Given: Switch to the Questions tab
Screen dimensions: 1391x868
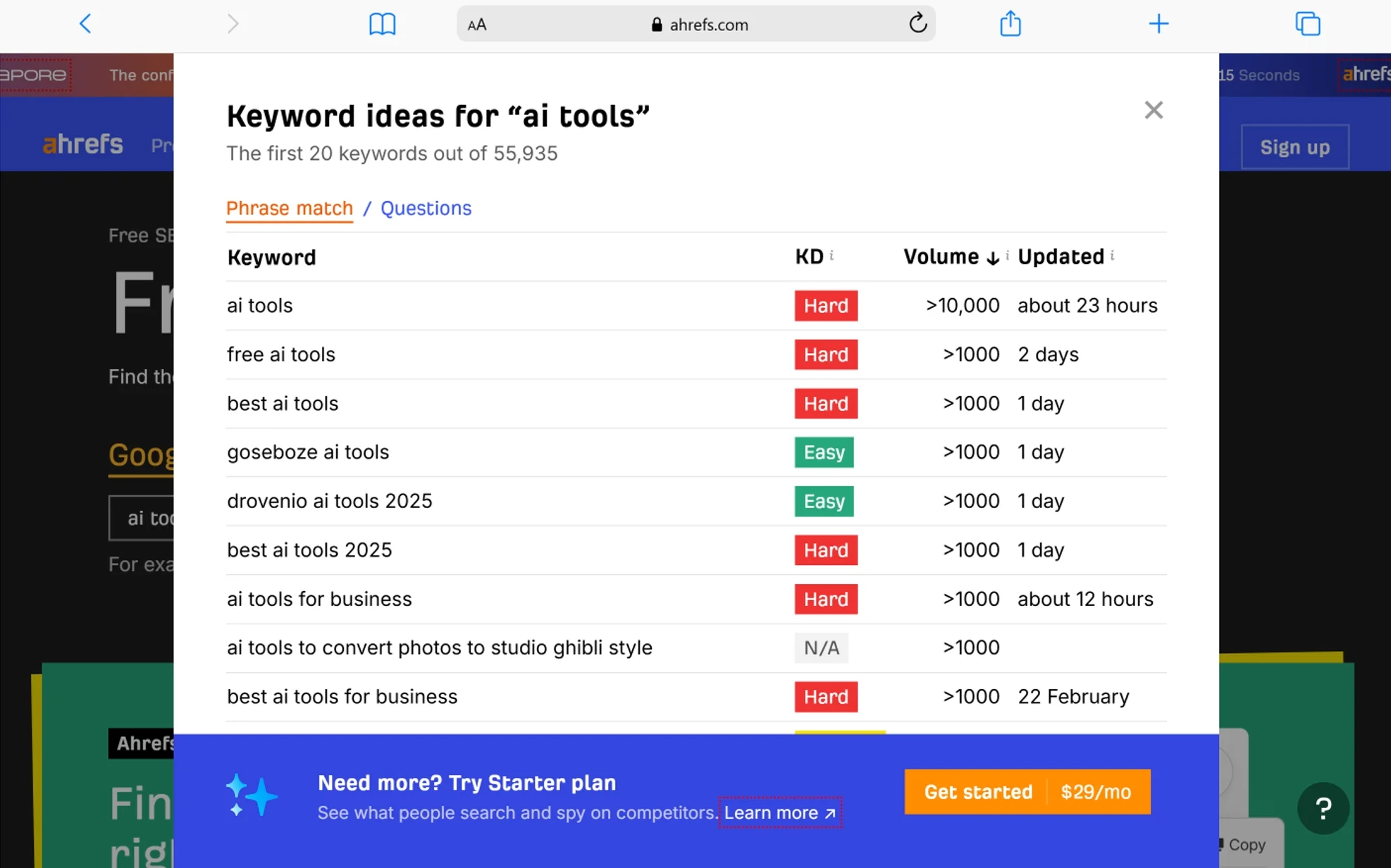Looking at the screenshot, I should tap(426, 209).
